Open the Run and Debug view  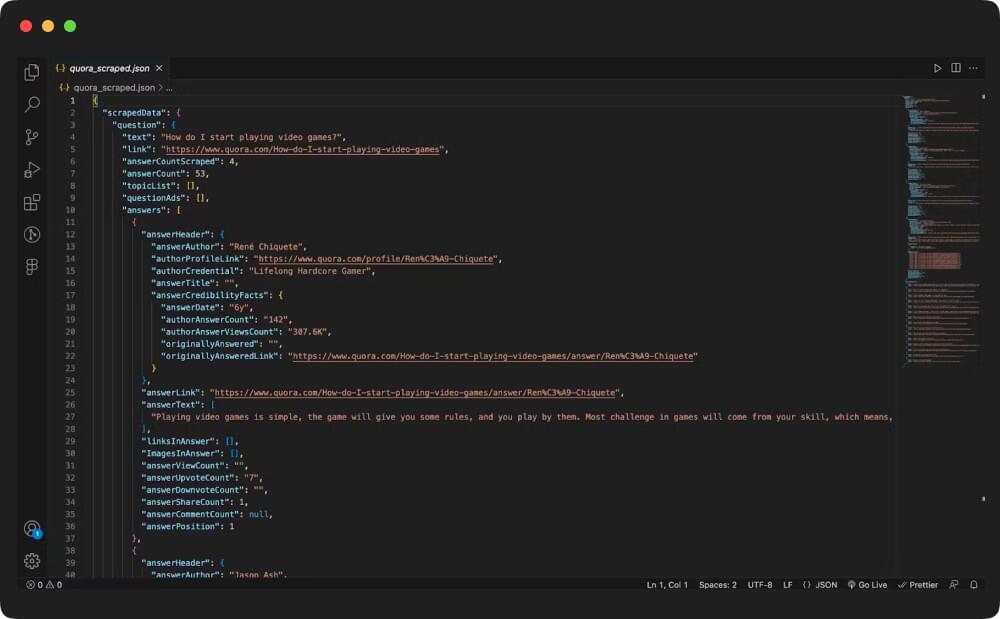(x=31, y=170)
